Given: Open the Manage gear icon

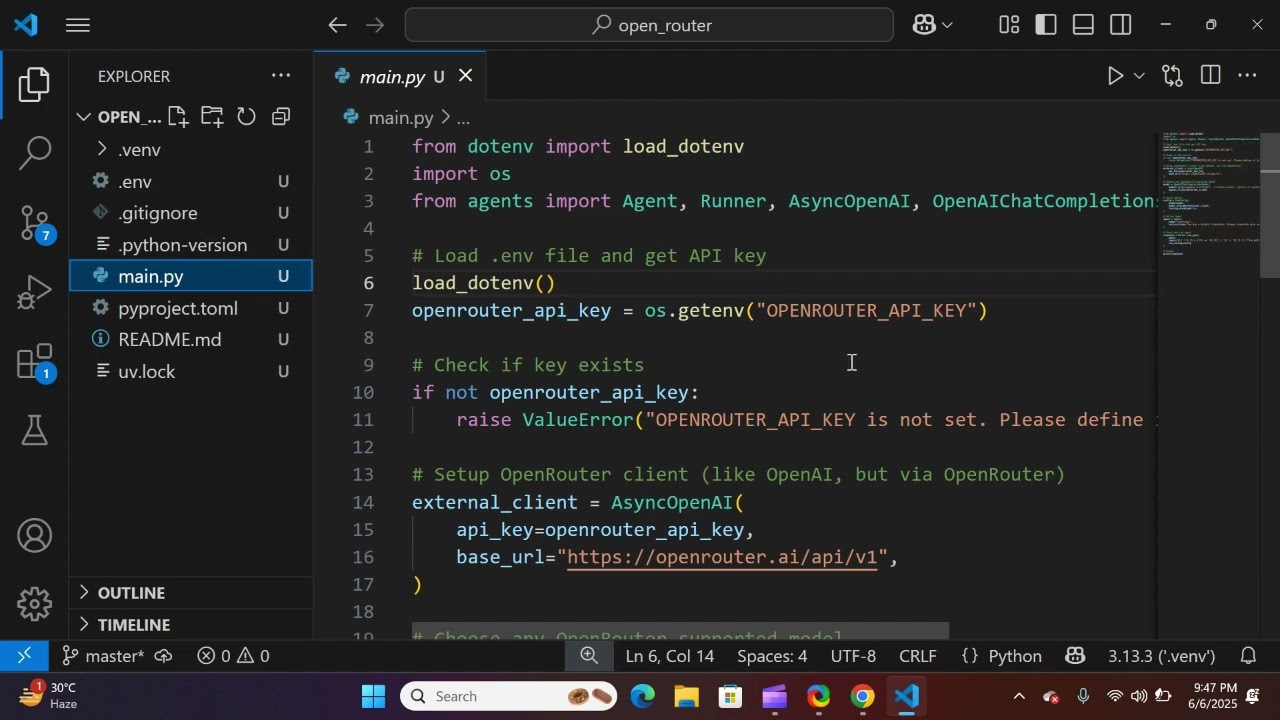Looking at the screenshot, I should 34,603.
